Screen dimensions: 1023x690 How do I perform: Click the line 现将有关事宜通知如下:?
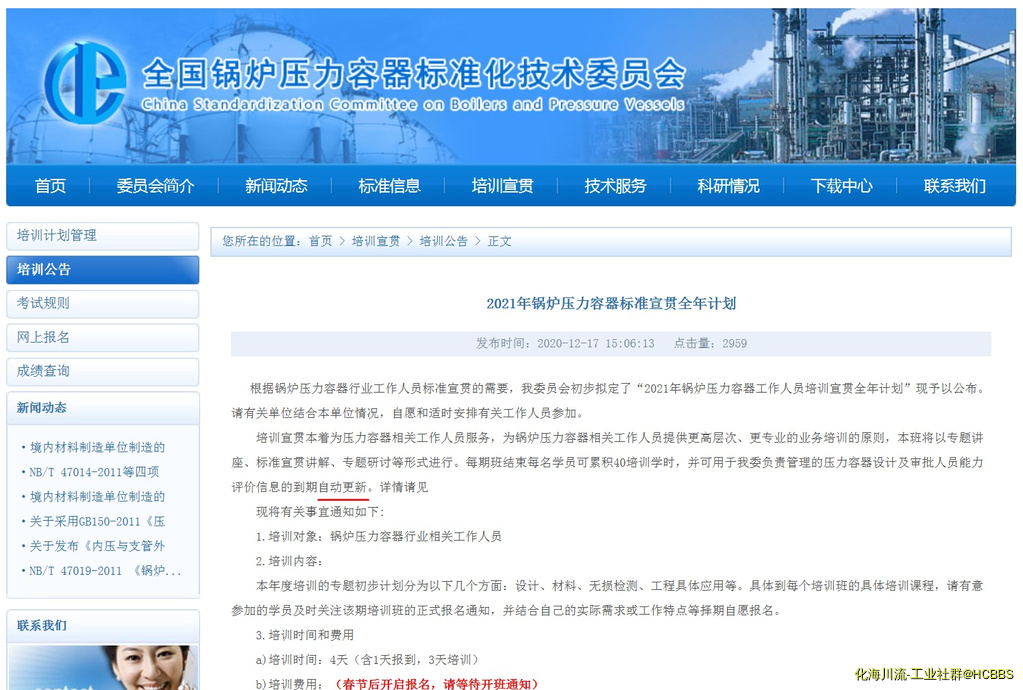(x=320, y=513)
